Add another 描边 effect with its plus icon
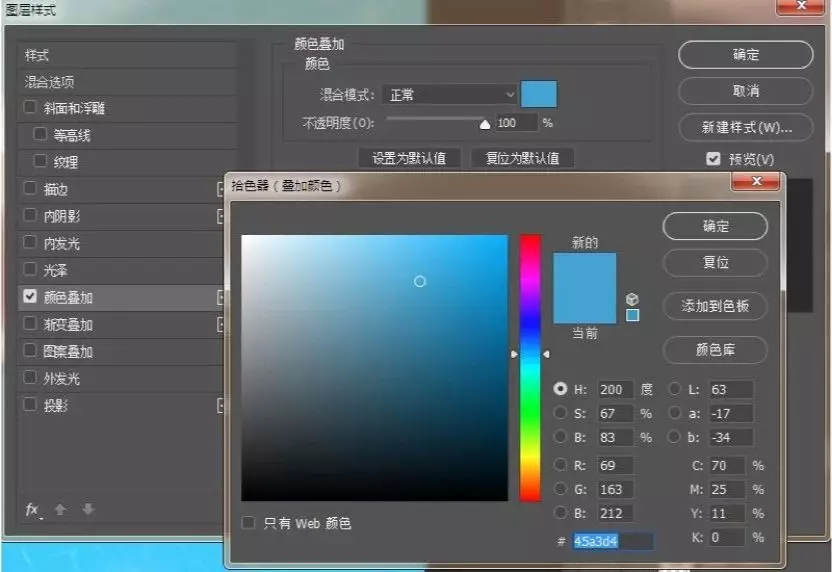Viewport: 832px width, 572px height. (x=220, y=189)
